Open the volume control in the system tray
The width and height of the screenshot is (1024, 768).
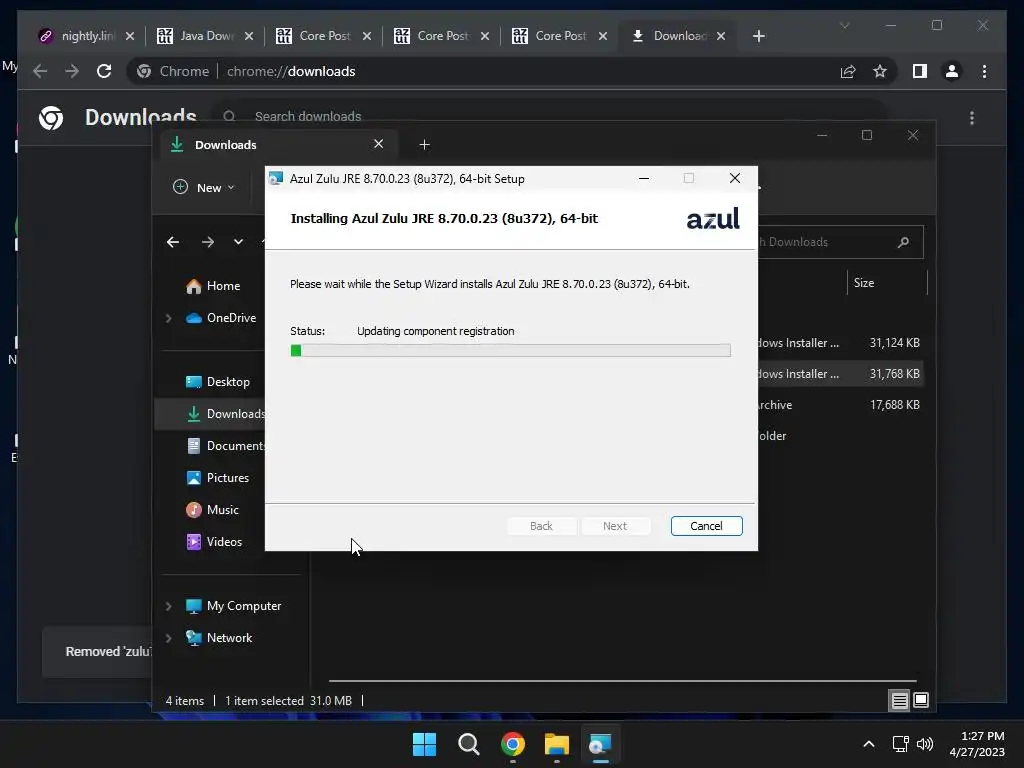[x=924, y=744]
